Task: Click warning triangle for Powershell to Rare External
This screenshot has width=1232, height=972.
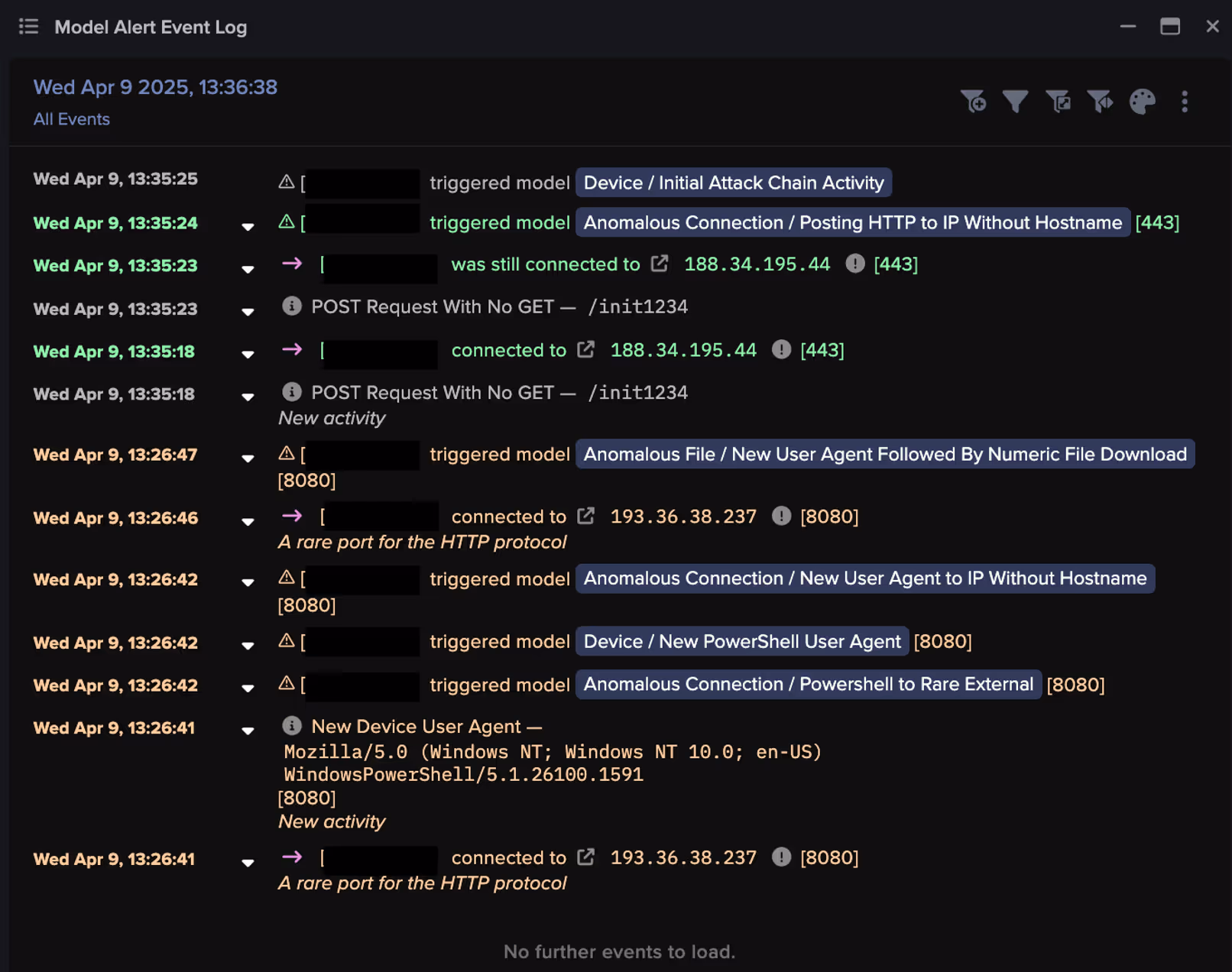Action: click(x=287, y=683)
